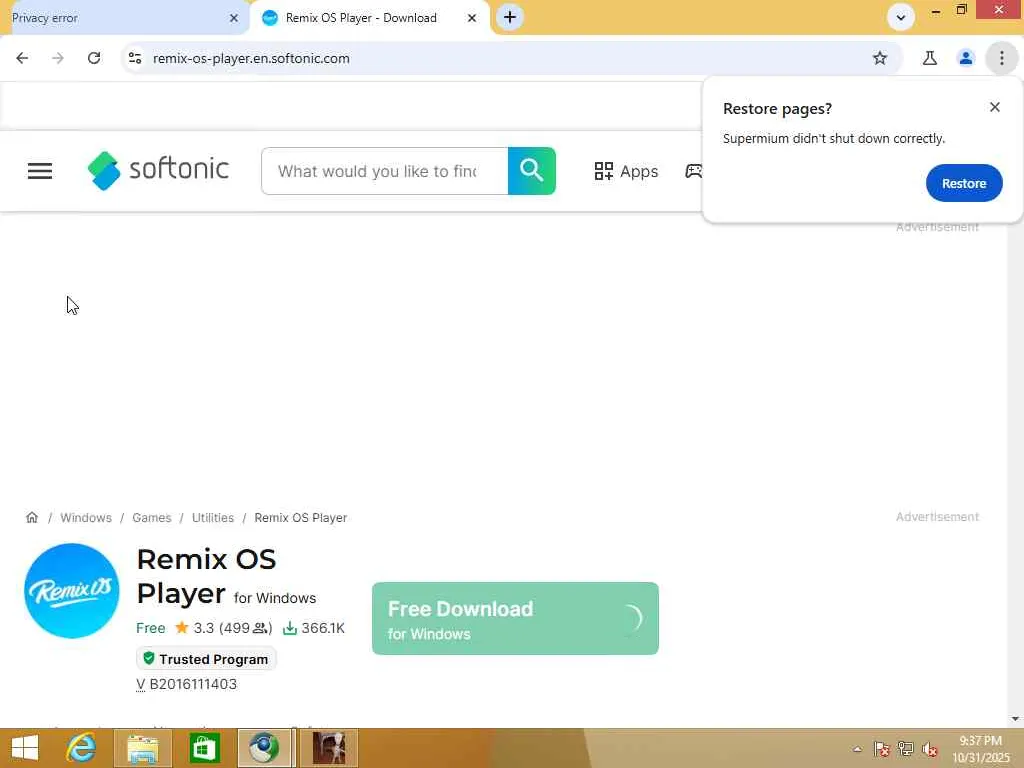1024x768 pixels.
Task: Click the Supermium browser taskbar icon
Action: [264, 748]
